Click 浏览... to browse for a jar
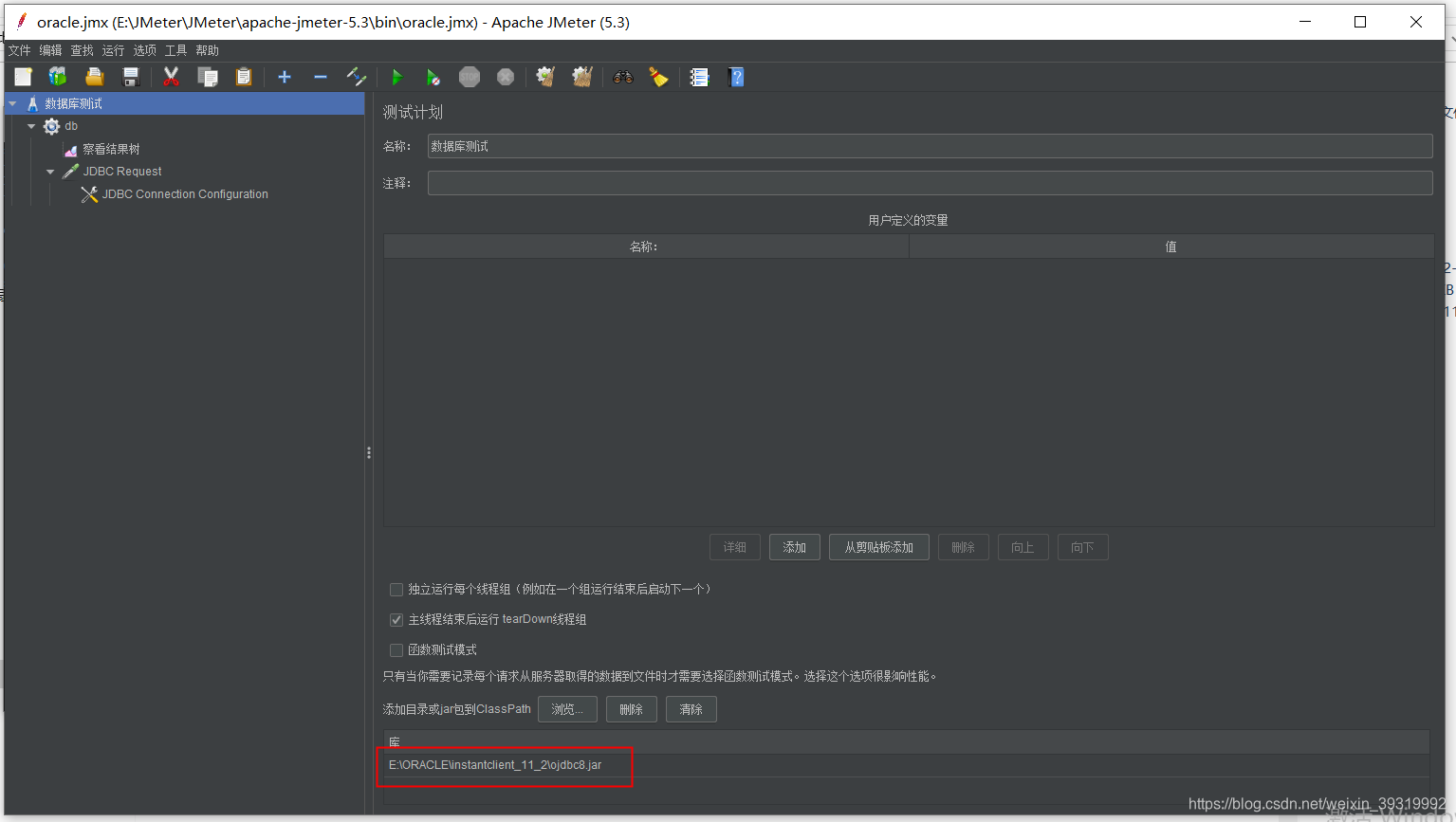 [x=567, y=709]
